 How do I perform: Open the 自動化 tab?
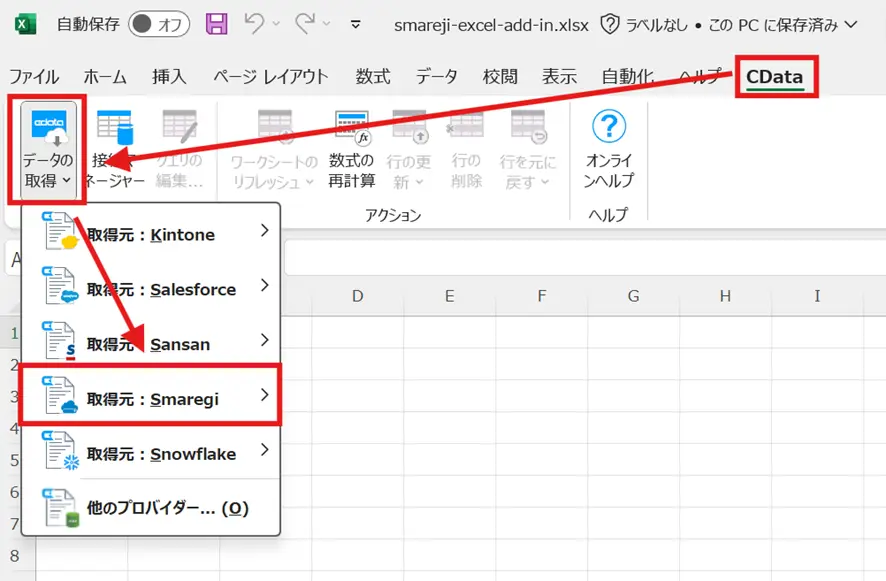[x=628, y=76]
